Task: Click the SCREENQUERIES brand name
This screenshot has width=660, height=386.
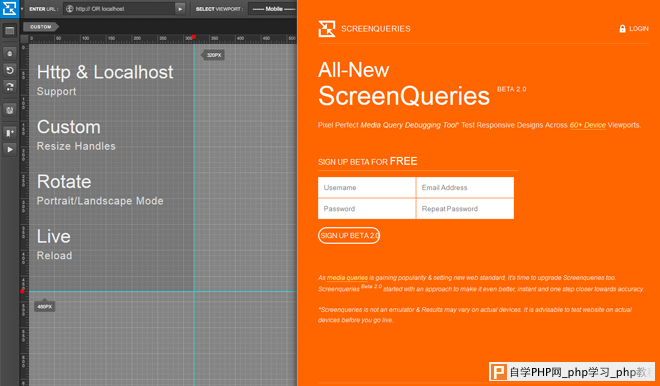Action: [375, 29]
